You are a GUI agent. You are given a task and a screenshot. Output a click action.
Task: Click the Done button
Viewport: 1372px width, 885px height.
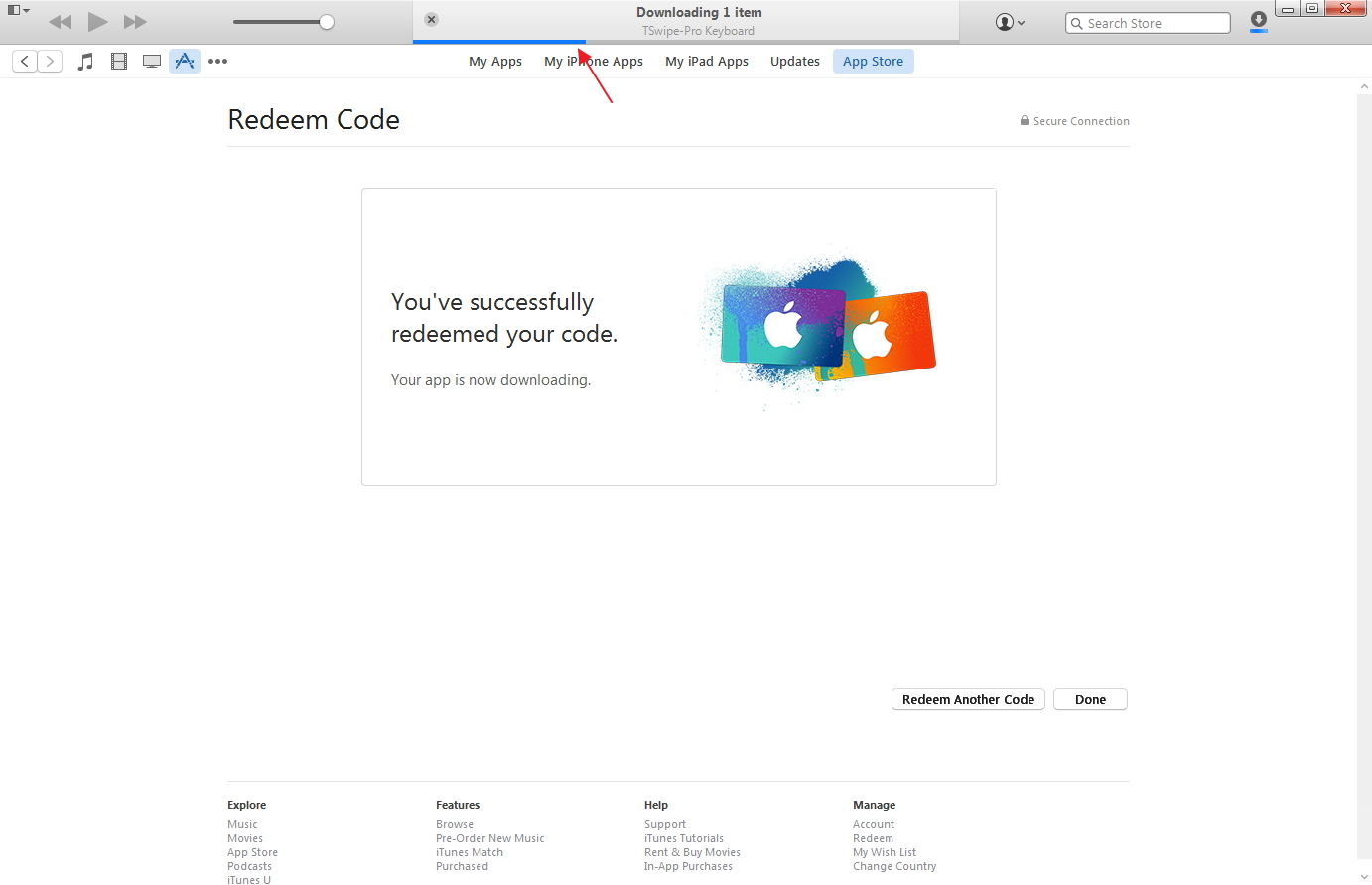click(1089, 699)
